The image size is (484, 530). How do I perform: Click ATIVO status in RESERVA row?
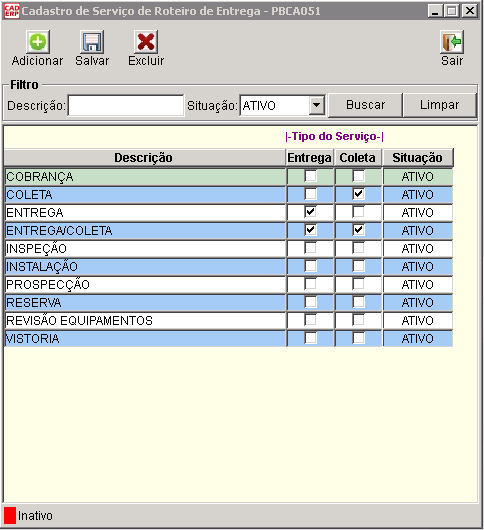coord(418,303)
